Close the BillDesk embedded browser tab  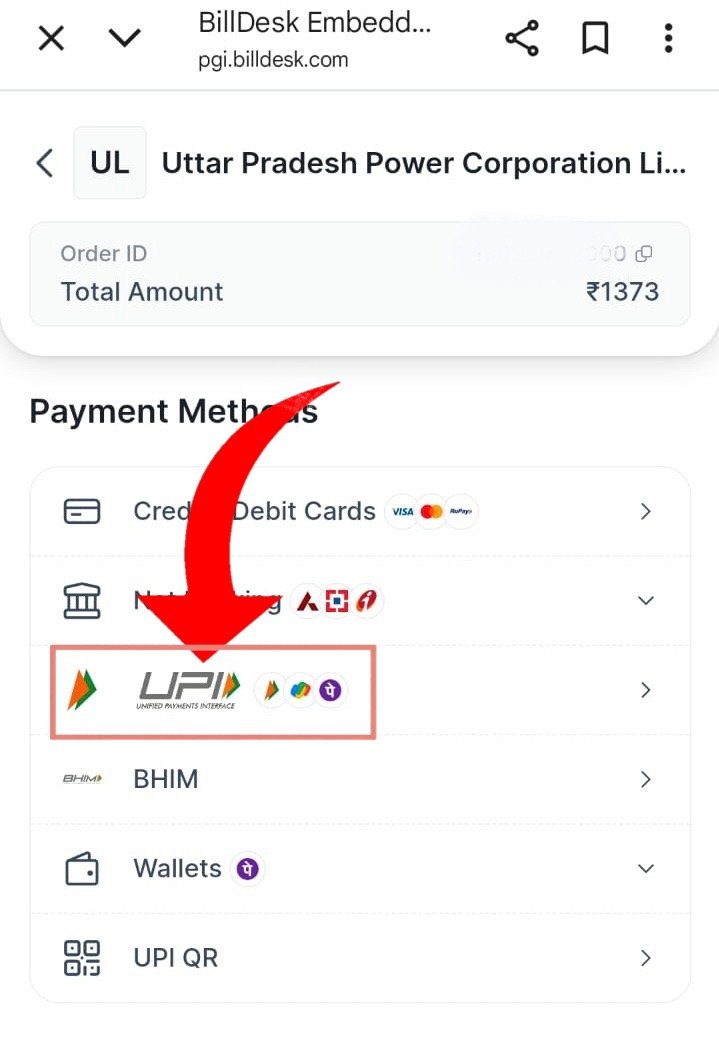[x=51, y=39]
